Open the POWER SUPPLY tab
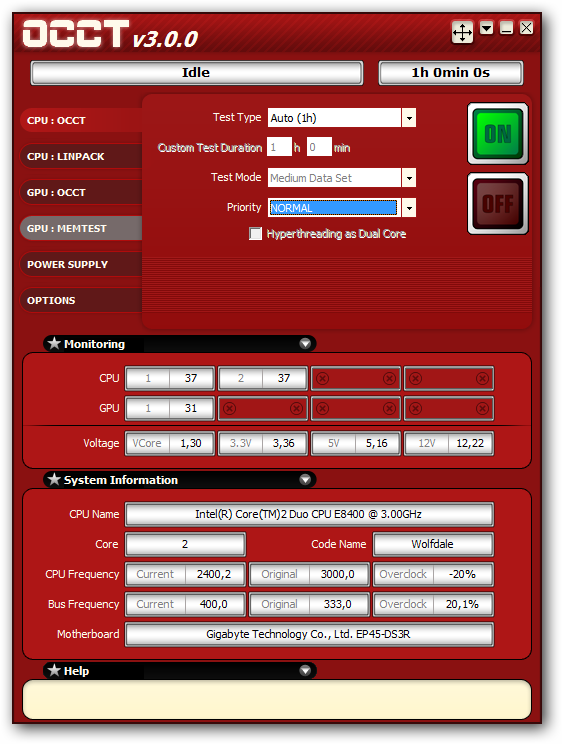Viewport: 562px width, 744px height. click(x=81, y=264)
